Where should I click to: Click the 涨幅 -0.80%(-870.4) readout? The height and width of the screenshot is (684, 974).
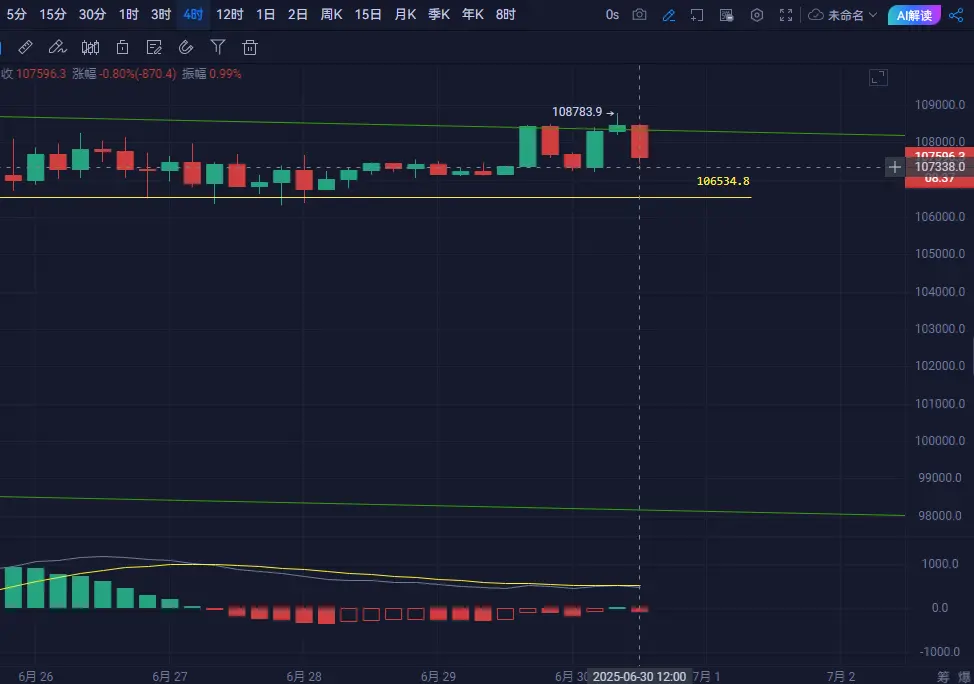click(124, 73)
